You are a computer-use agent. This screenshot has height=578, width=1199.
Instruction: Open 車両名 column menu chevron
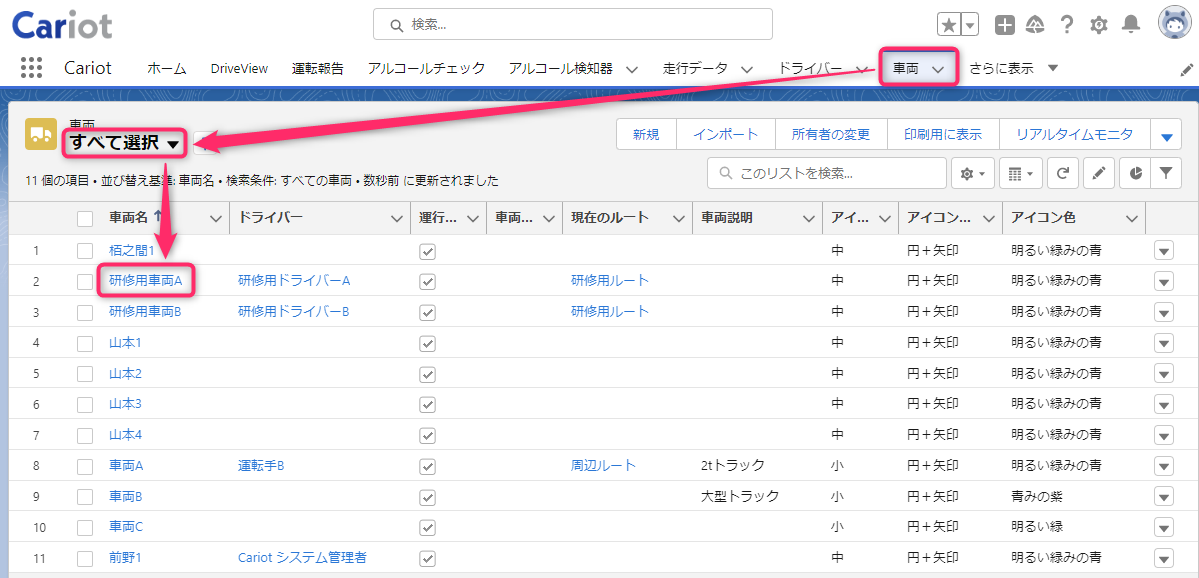tap(216, 219)
